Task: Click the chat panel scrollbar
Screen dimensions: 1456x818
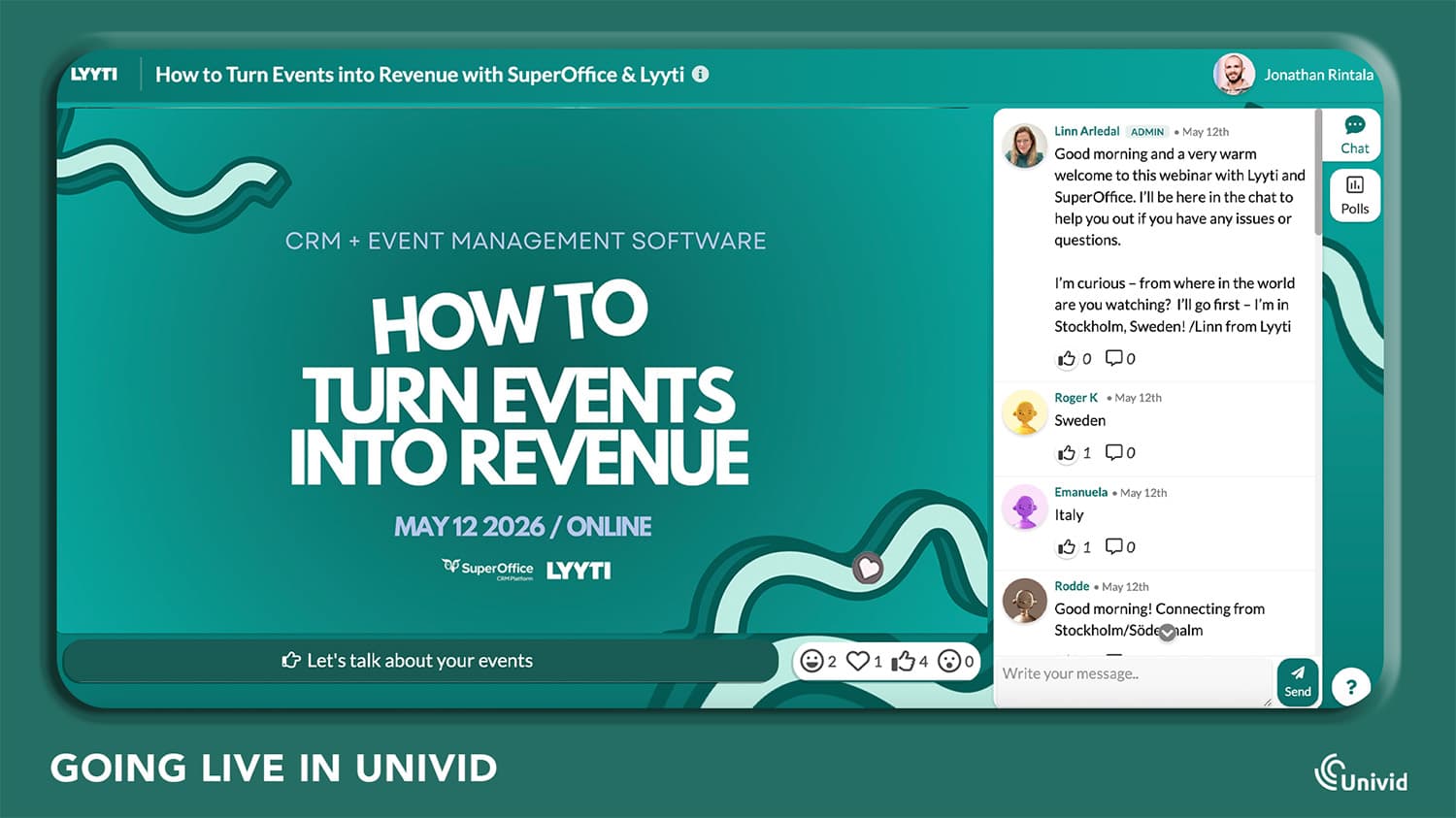Action: coord(1317,173)
